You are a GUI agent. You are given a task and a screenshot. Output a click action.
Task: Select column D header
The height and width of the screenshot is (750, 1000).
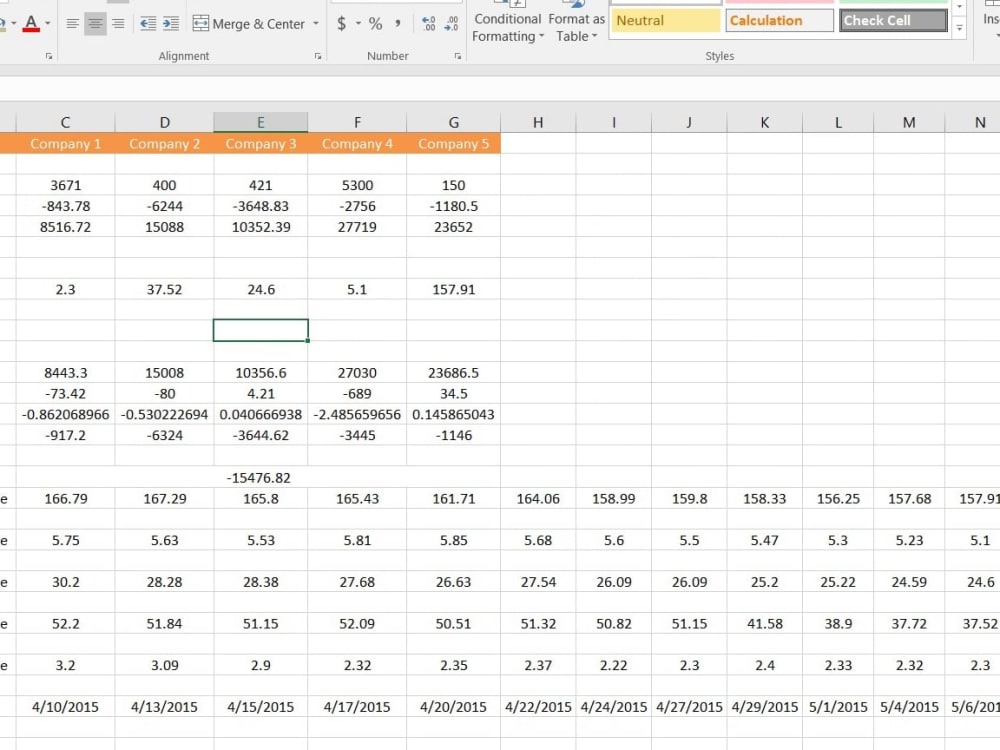pos(165,122)
